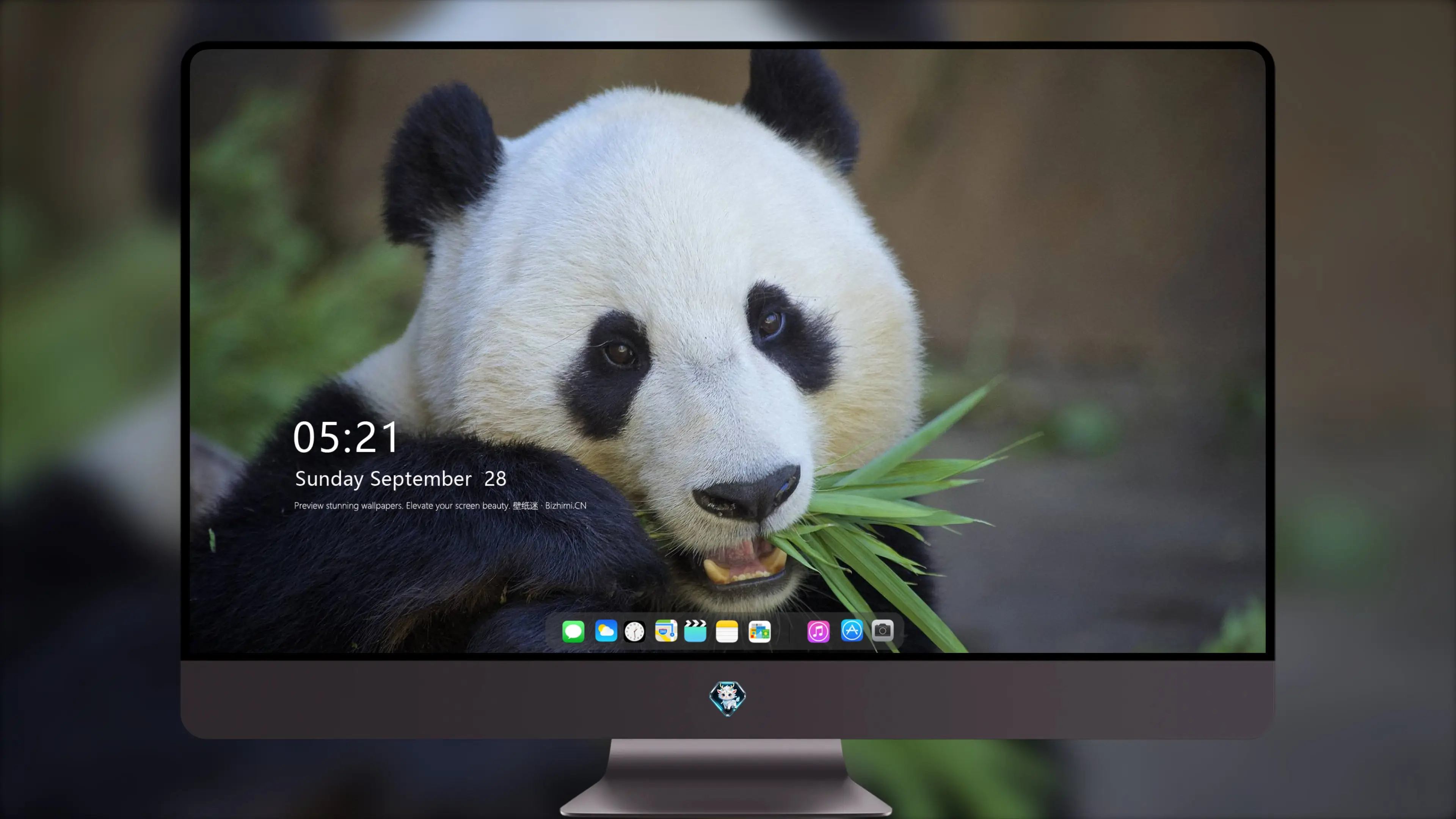This screenshot has height=819, width=1456.
Task: Click the 05:21 clock display
Action: [345, 437]
